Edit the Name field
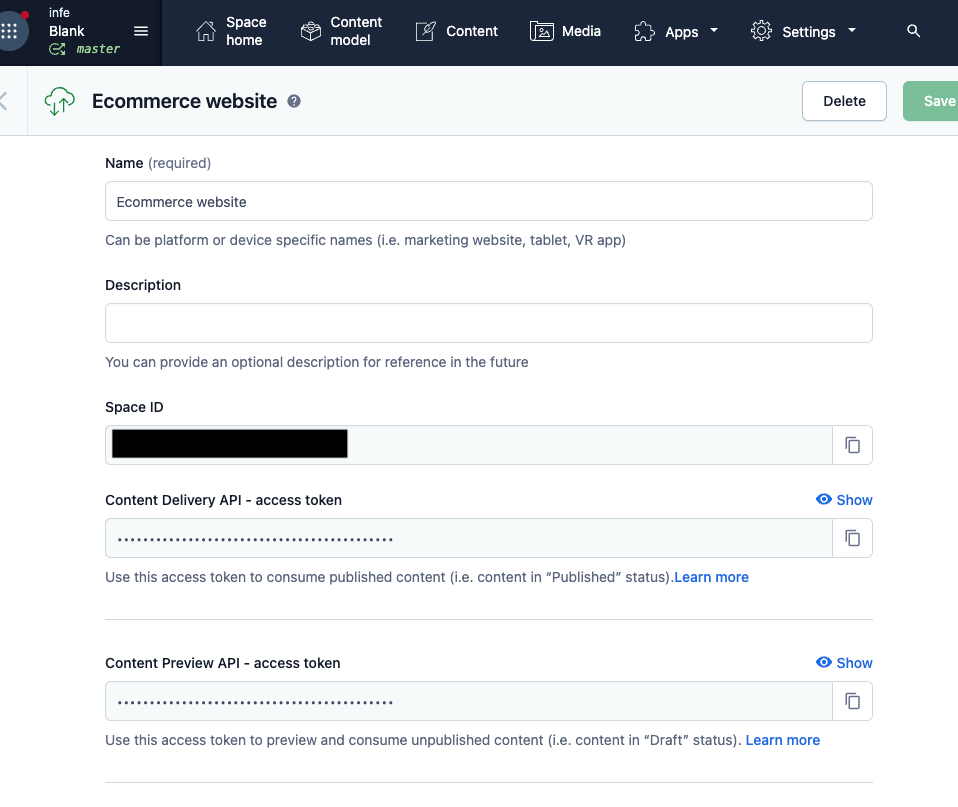This screenshot has width=958, height=807. 489,201
